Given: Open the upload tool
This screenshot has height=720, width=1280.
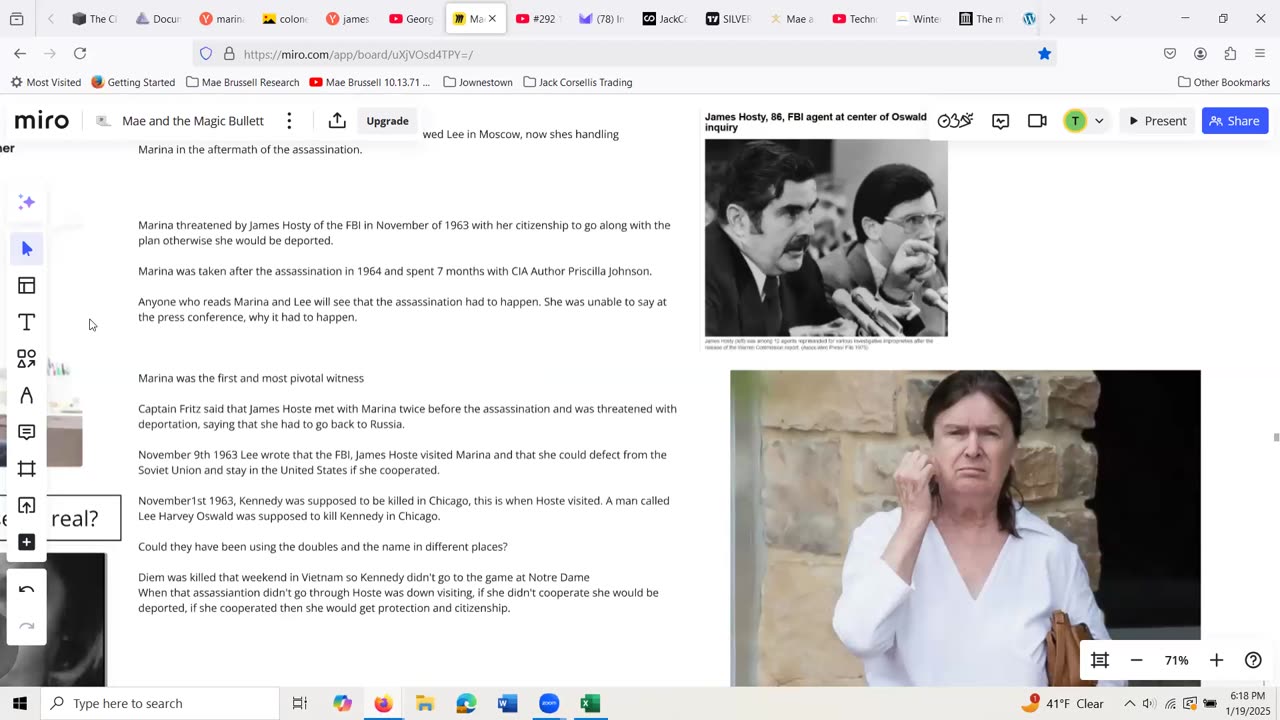Looking at the screenshot, I should pyautogui.click(x=27, y=506).
